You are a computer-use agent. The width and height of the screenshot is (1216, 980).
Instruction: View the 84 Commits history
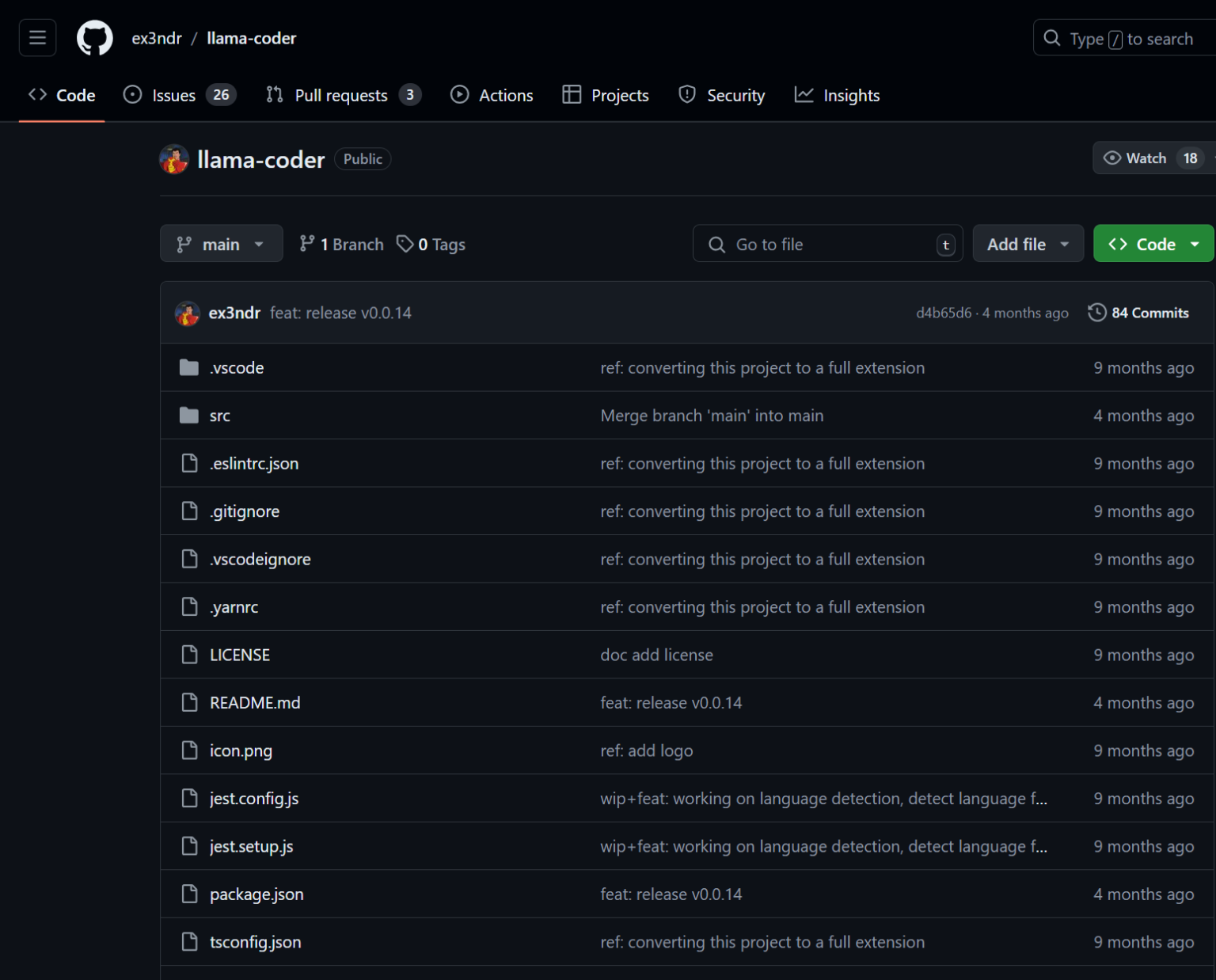pyautogui.click(x=1149, y=313)
